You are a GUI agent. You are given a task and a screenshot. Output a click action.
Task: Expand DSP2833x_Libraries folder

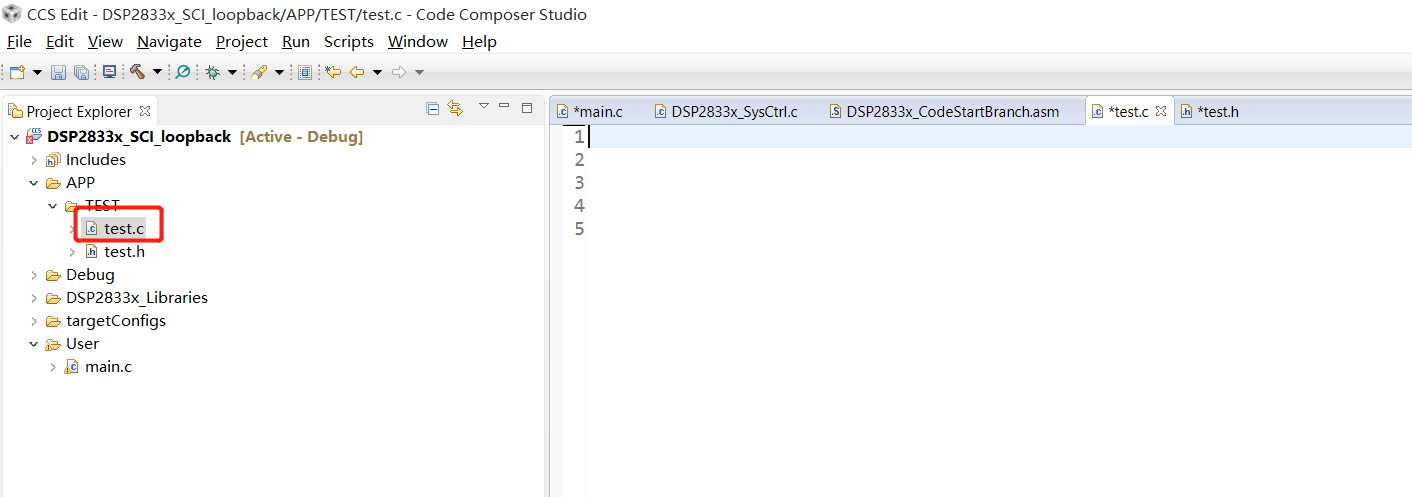pyautogui.click(x=33, y=298)
